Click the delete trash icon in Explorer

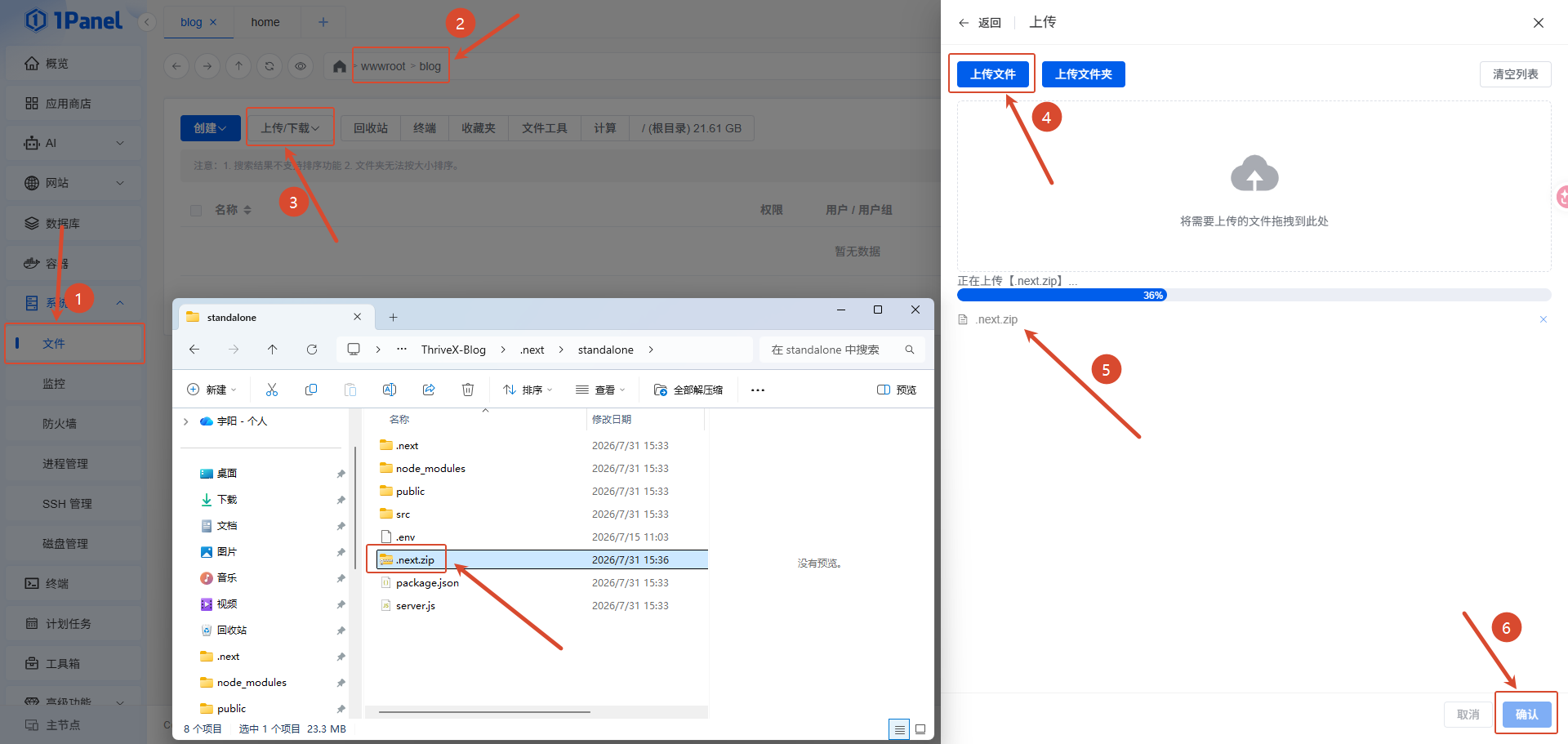click(x=468, y=390)
